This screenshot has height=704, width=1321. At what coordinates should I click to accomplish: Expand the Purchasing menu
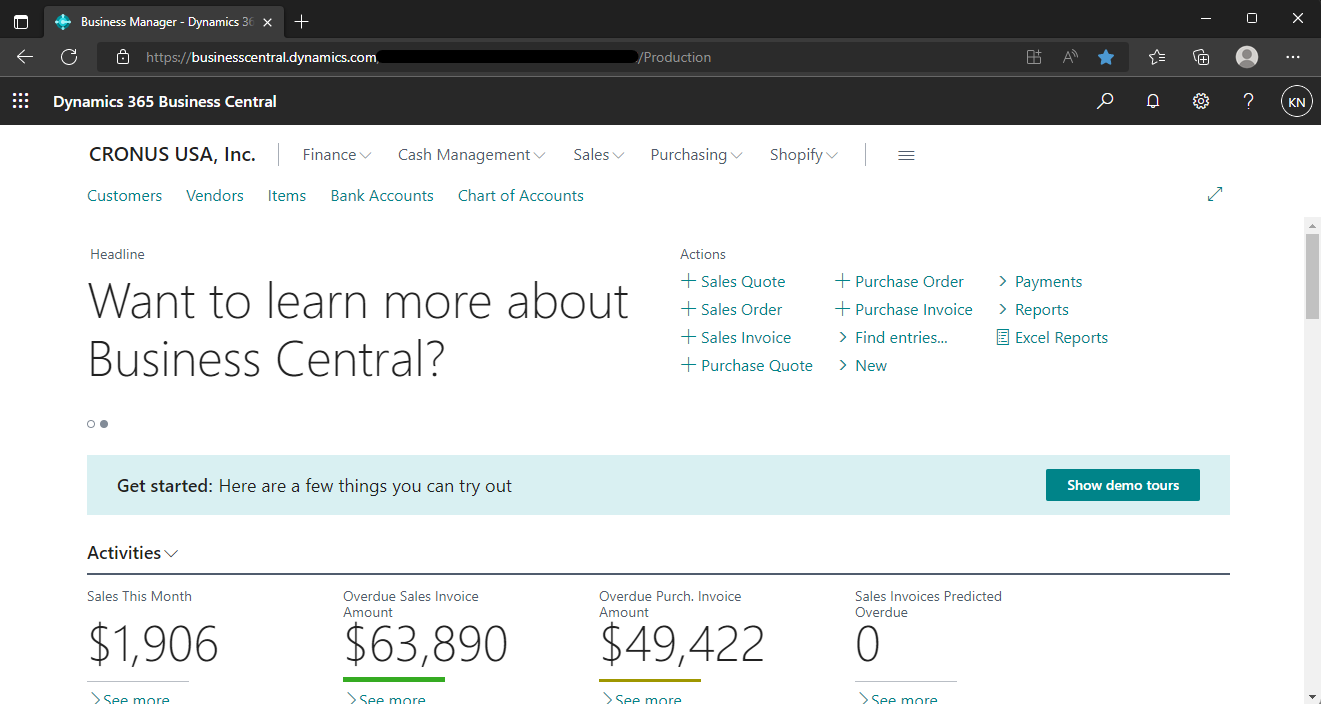[697, 155]
